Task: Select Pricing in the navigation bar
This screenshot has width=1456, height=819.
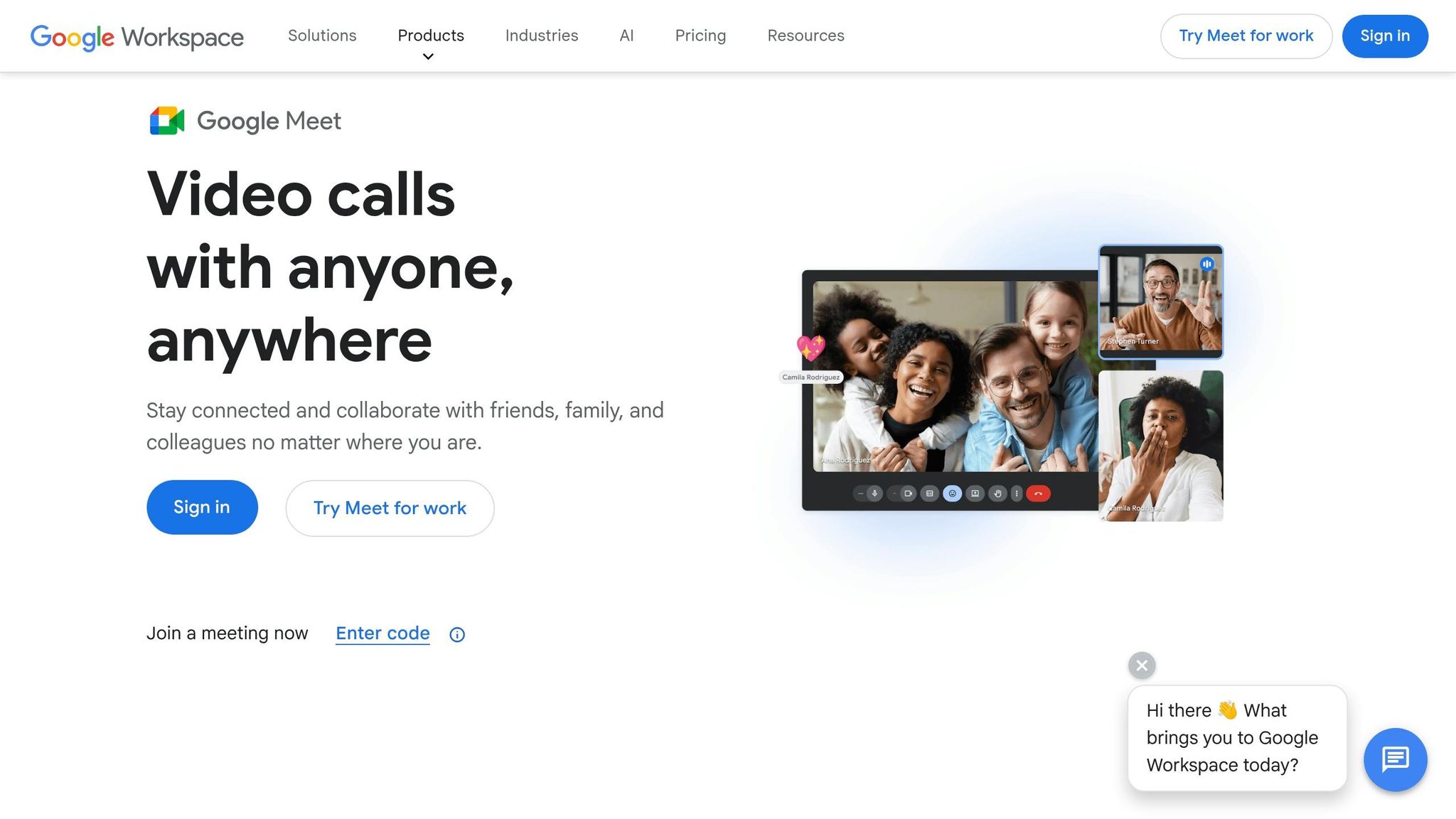Action: pyautogui.click(x=700, y=36)
